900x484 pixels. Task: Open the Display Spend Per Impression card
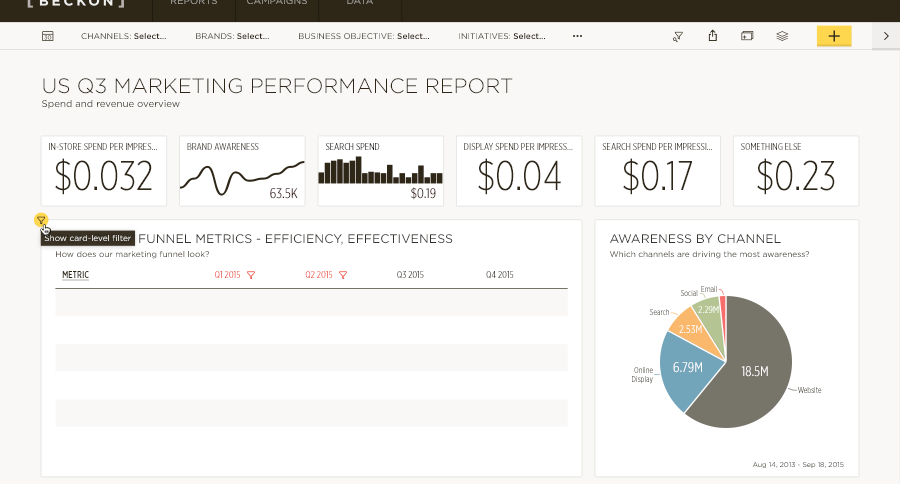(x=519, y=171)
